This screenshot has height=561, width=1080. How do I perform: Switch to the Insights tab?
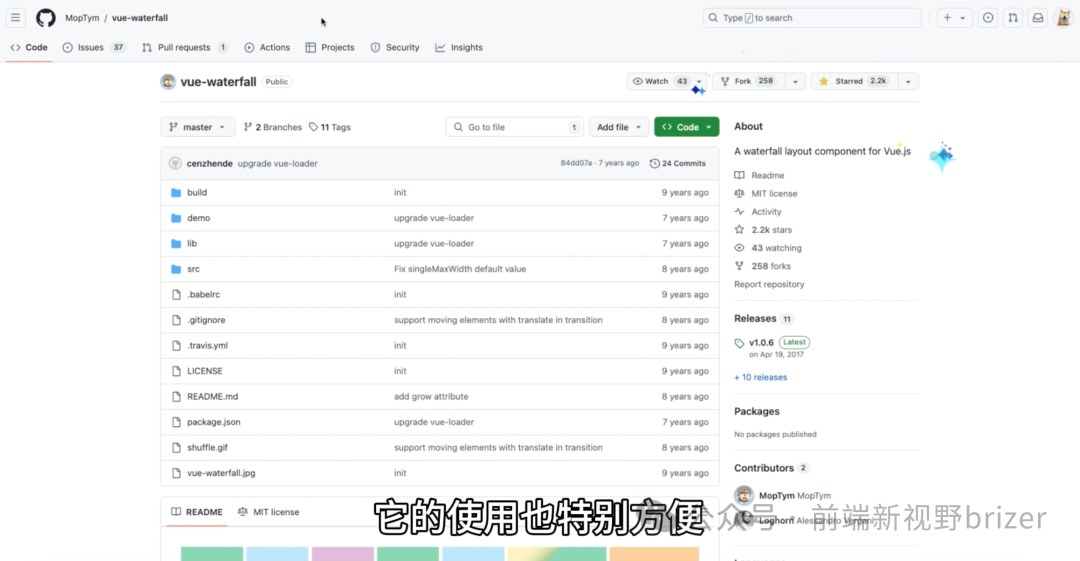(x=459, y=48)
